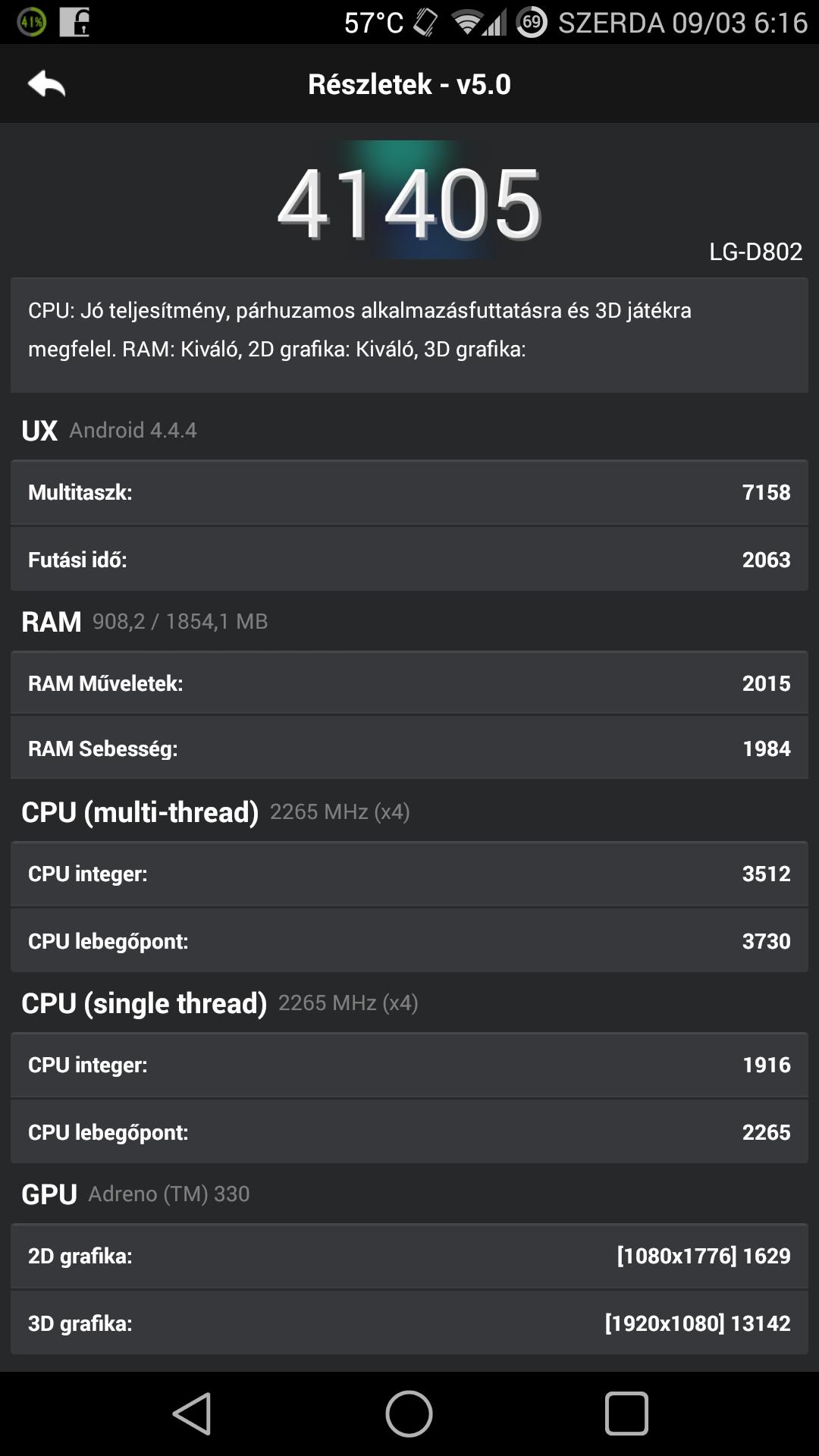Tap the RAM Műveletek result row
Viewport: 819px width, 1456px height.
[x=409, y=683]
